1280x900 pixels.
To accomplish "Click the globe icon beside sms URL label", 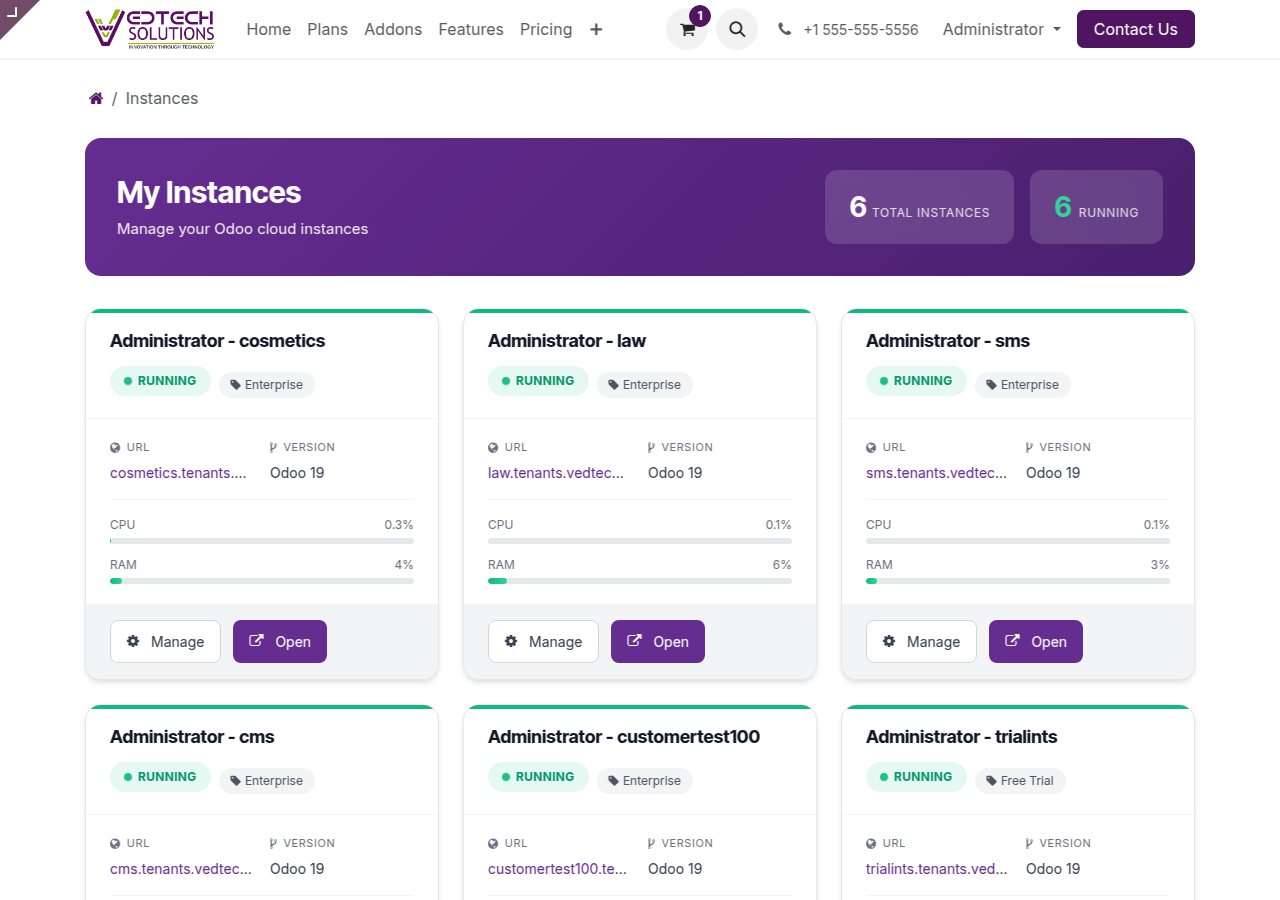I will [872, 447].
